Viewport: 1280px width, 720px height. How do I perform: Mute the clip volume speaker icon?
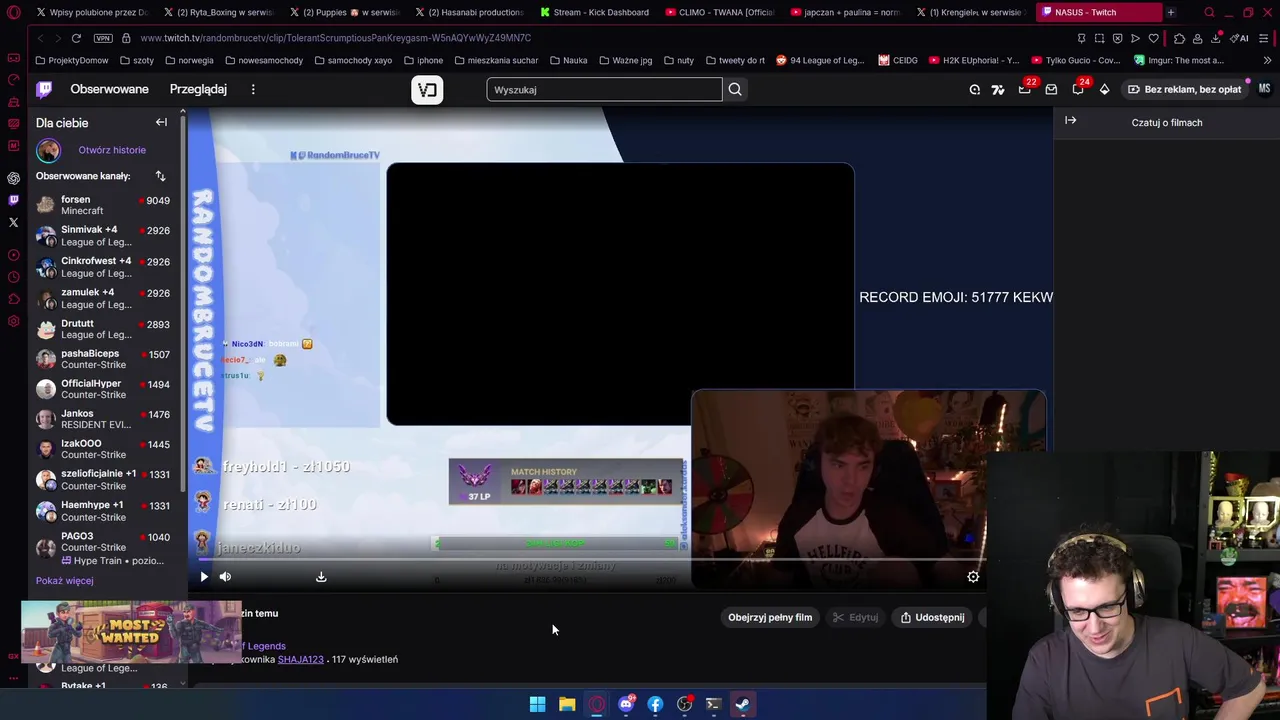point(225,577)
